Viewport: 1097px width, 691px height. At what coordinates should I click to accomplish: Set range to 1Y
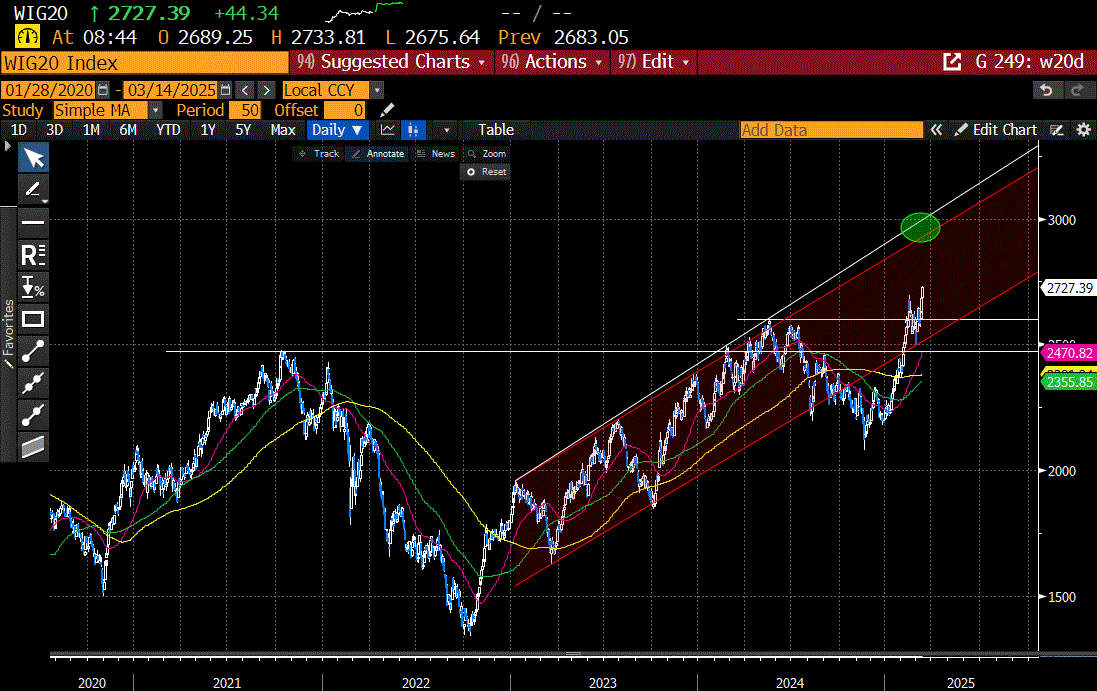point(208,130)
